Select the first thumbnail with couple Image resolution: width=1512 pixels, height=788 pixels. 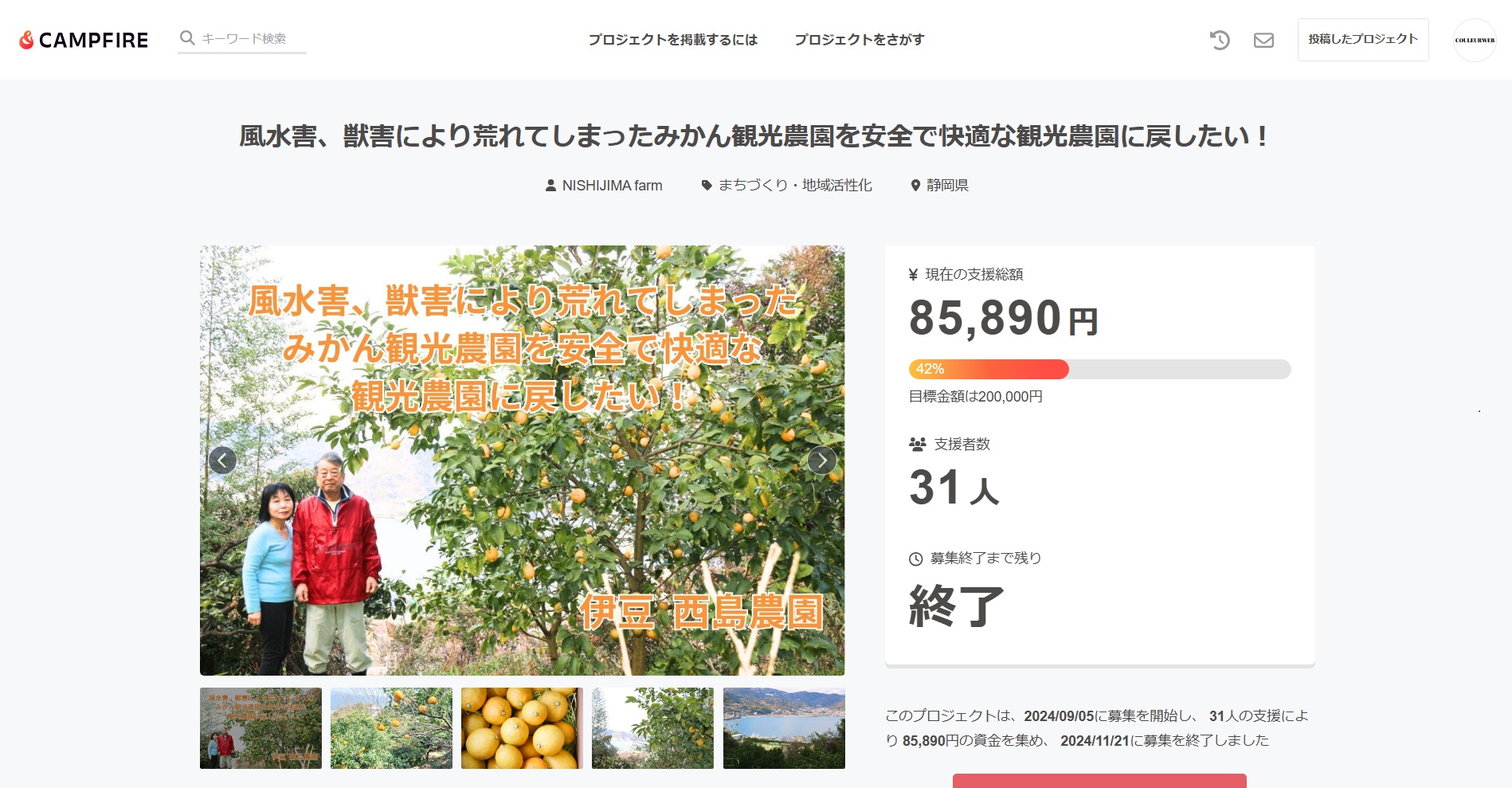pyautogui.click(x=260, y=728)
